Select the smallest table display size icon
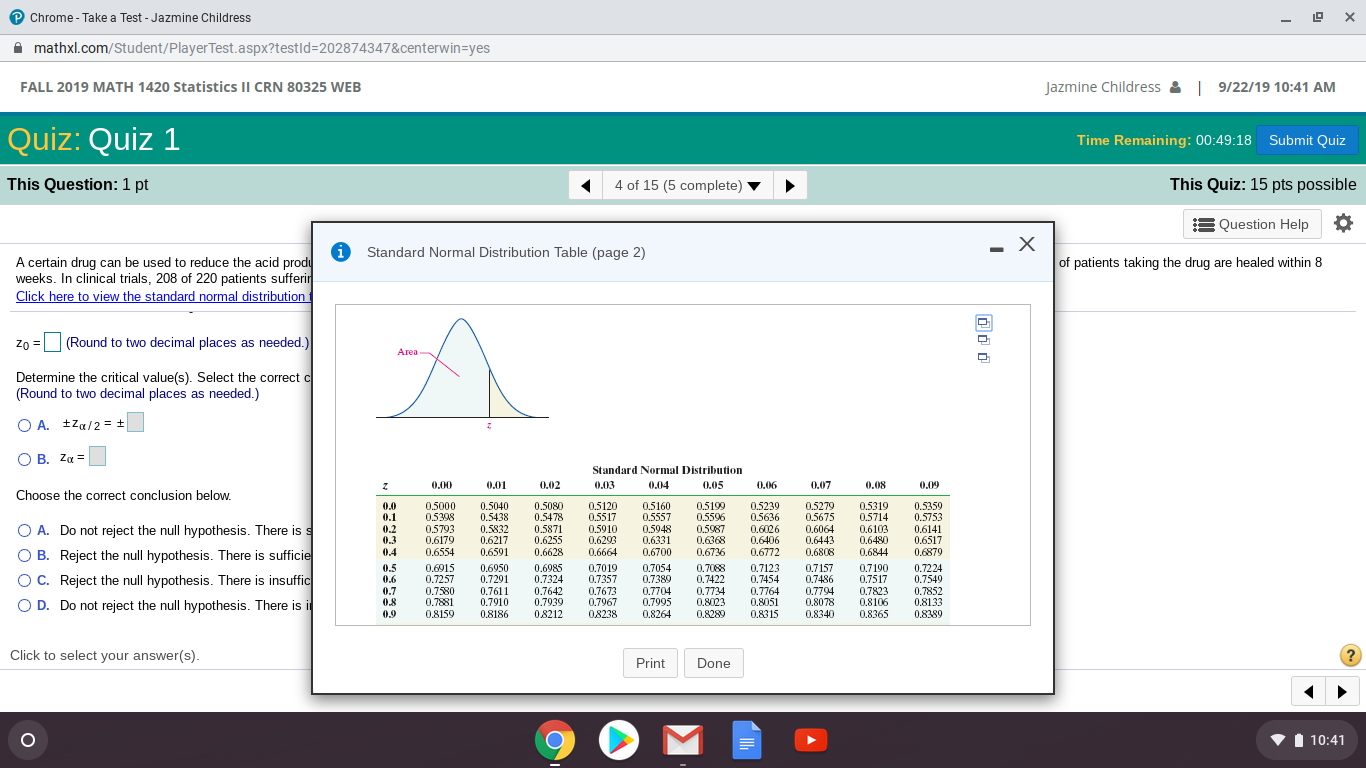 (984, 357)
